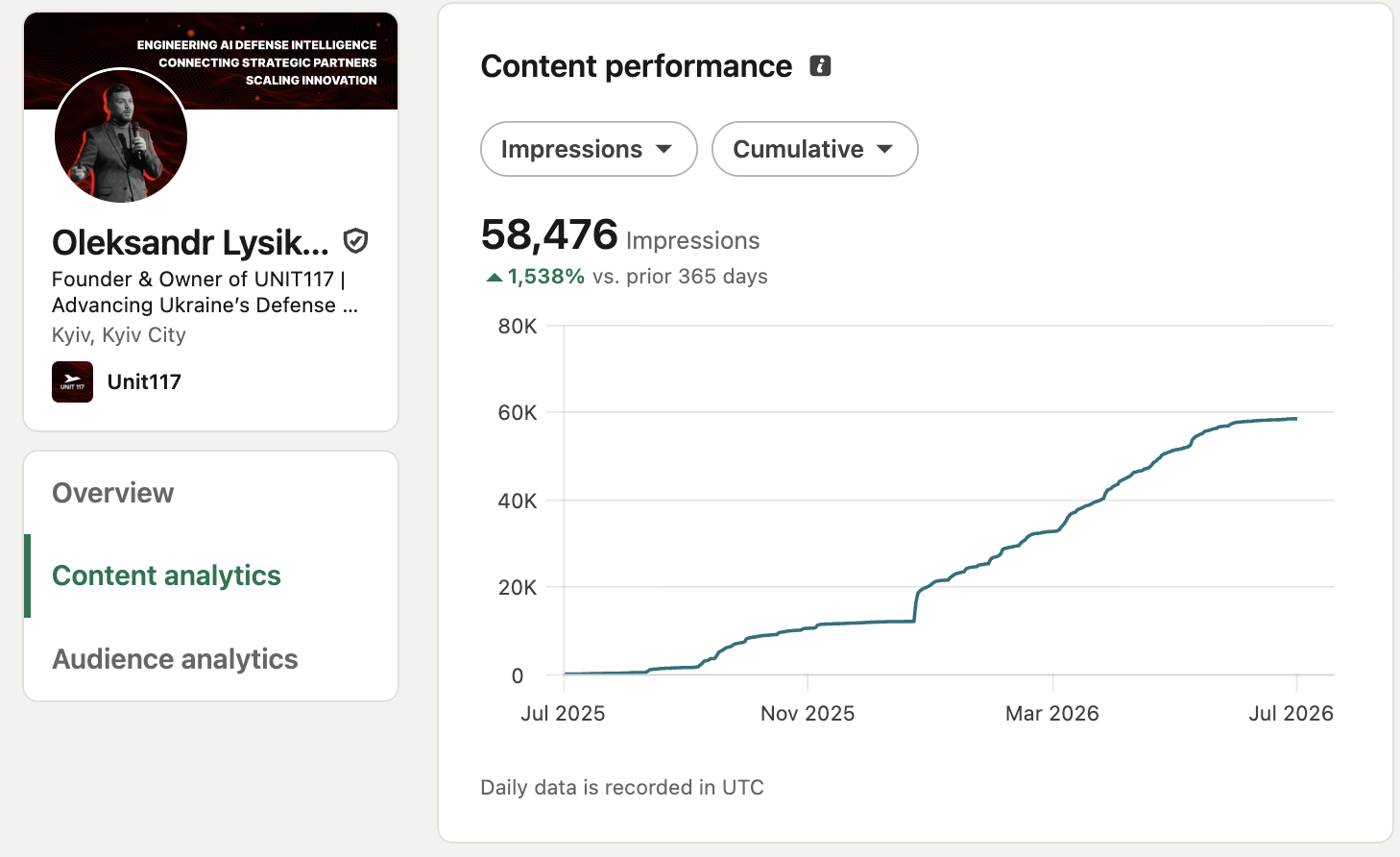
Task: Click the Jul 2025 x-axis label
Action: (563, 713)
